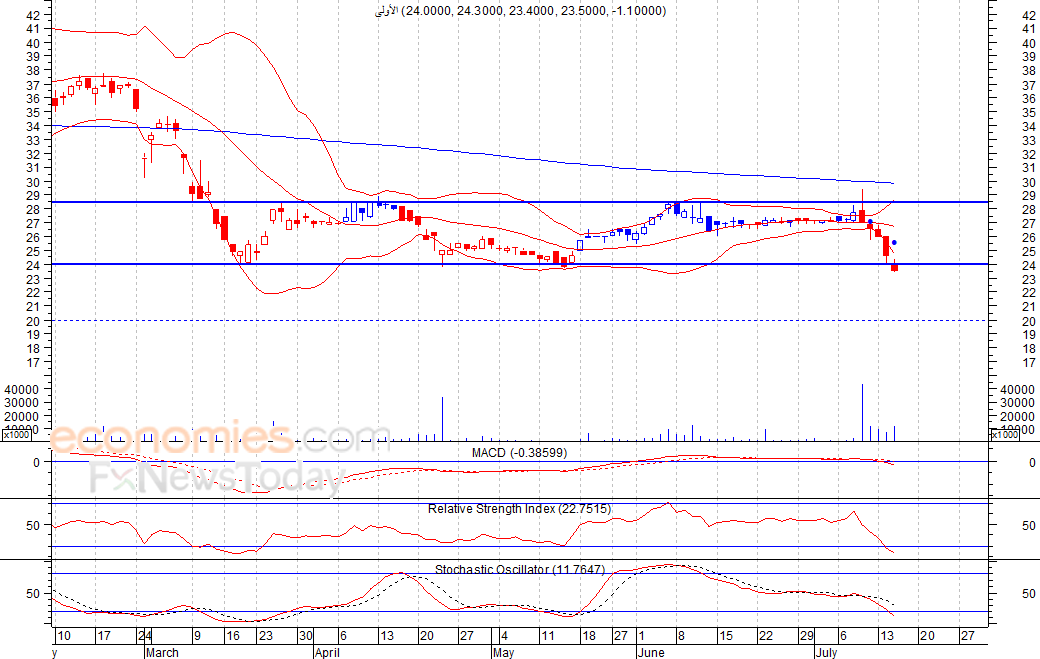
Task: Click date label 30 on the time axis
Action: pos(305,636)
